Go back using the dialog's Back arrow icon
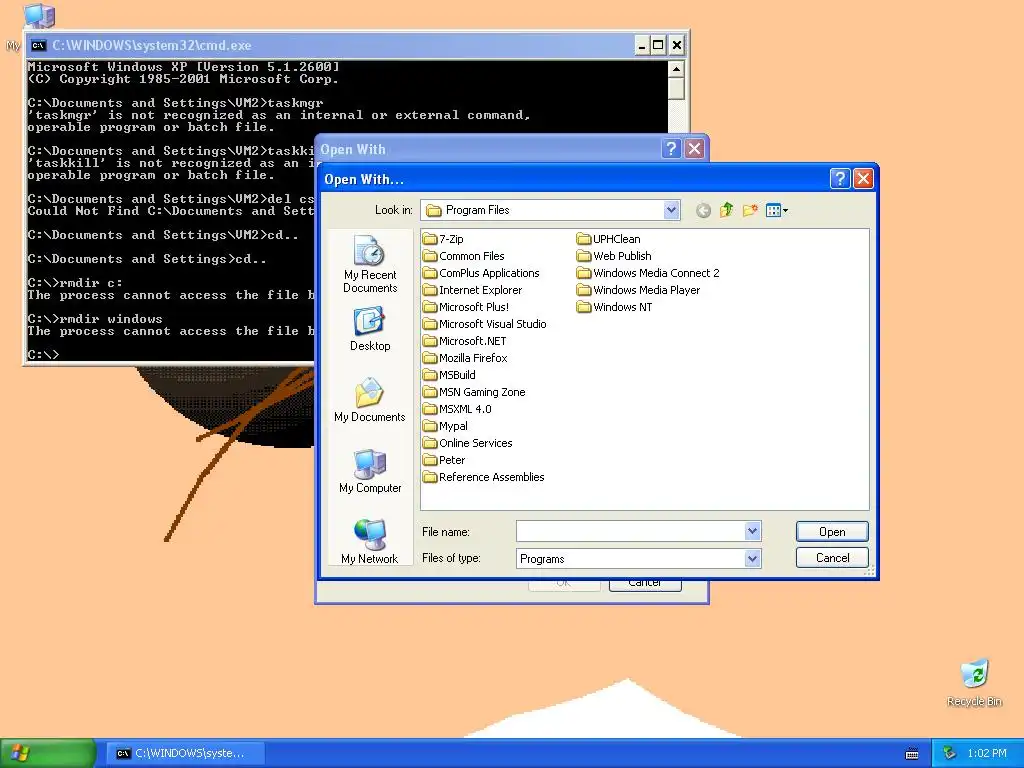1024x768 pixels. coord(703,210)
